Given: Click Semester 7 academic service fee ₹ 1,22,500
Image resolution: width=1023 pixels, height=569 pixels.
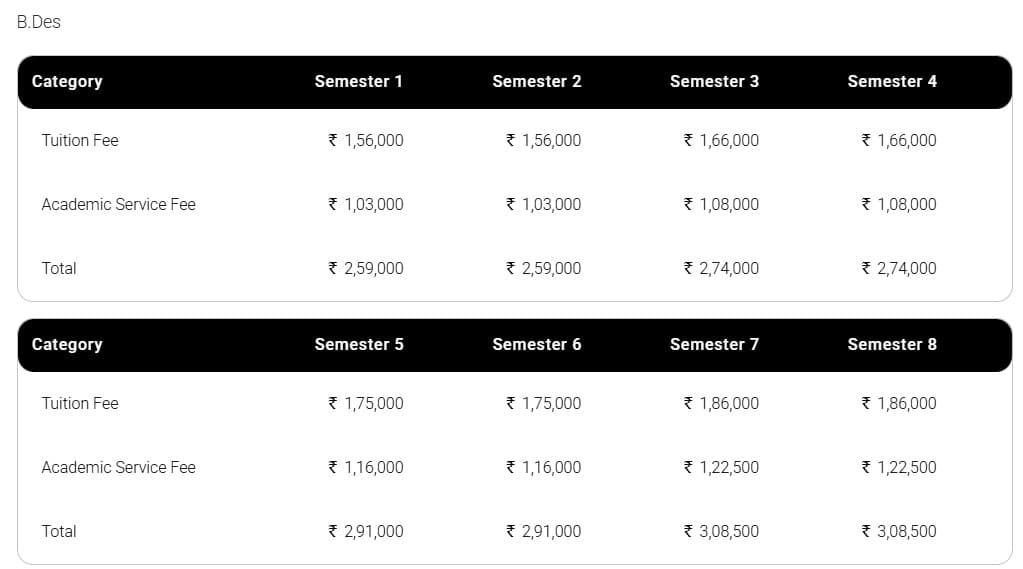Looking at the screenshot, I should click(721, 467).
